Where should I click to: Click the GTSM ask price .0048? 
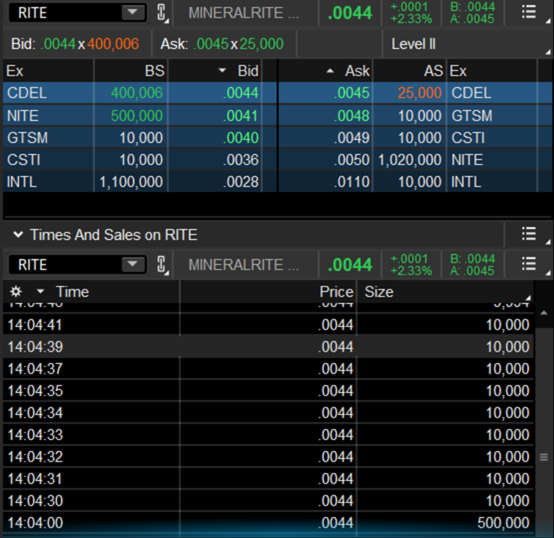352,116
